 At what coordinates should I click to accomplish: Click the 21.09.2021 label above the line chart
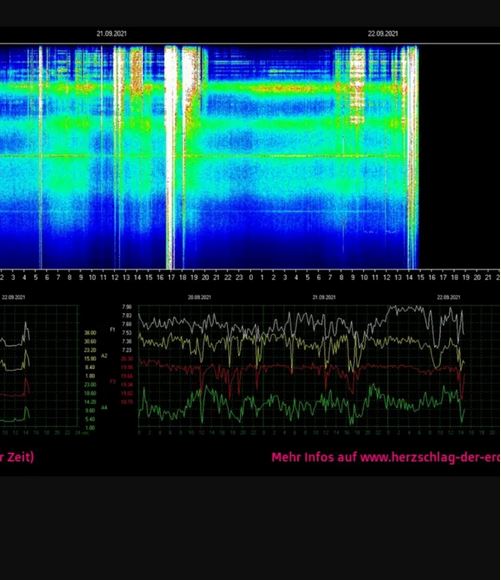coord(324,297)
